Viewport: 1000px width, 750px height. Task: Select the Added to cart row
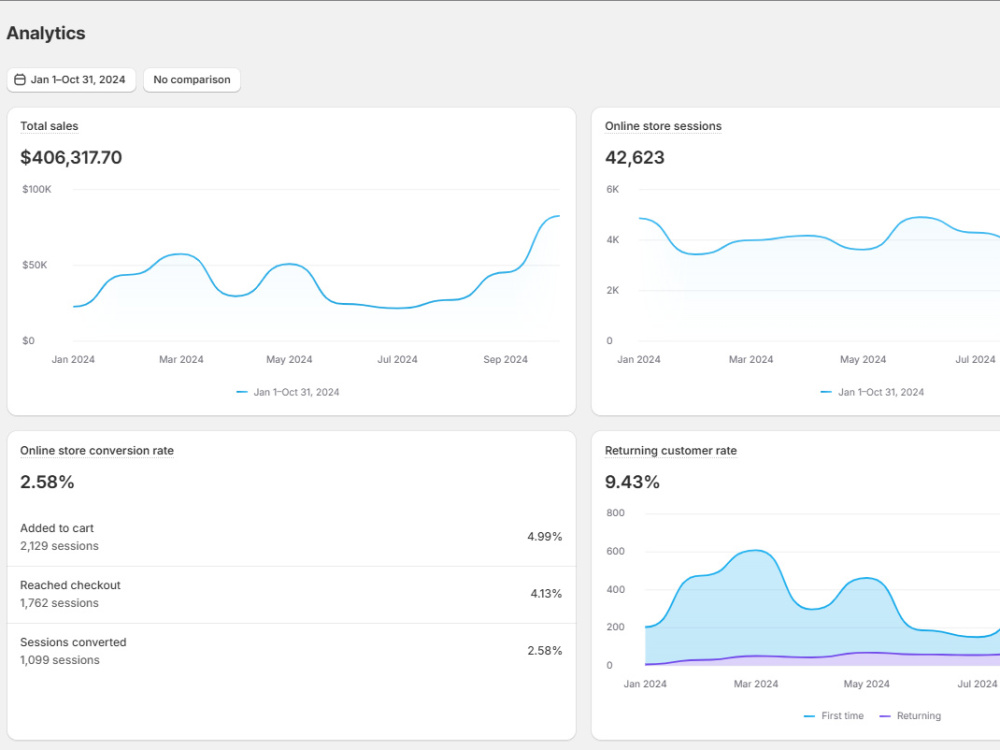point(291,537)
